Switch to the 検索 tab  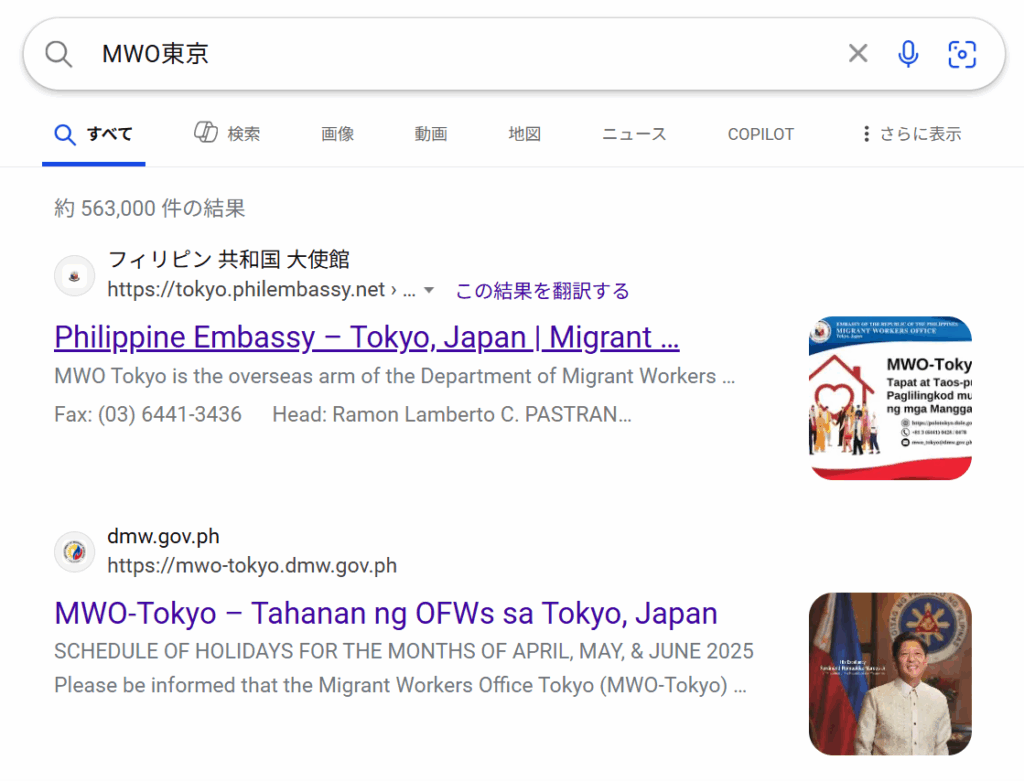pos(227,134)
